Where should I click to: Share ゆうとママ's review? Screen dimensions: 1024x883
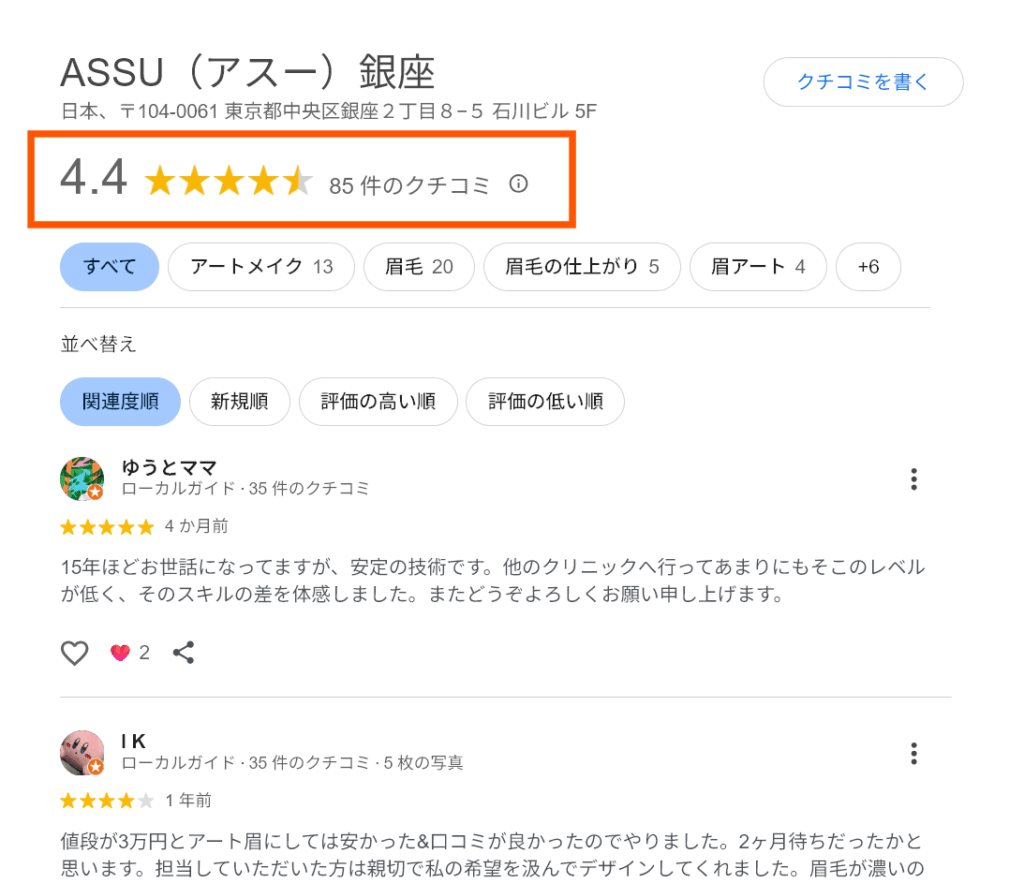[183, 653]
